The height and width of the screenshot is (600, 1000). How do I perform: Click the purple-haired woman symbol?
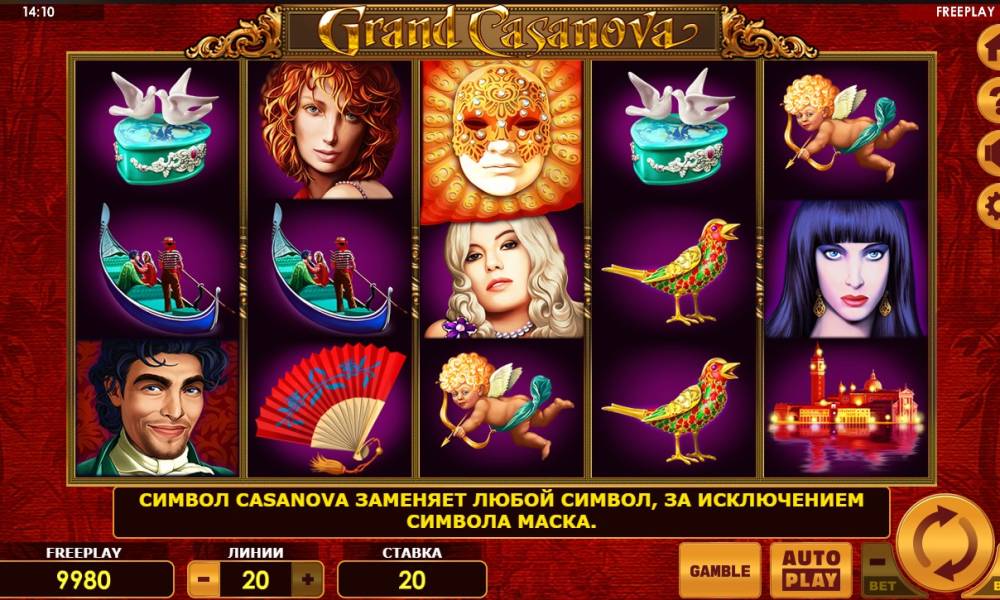[x=846, y=269]
